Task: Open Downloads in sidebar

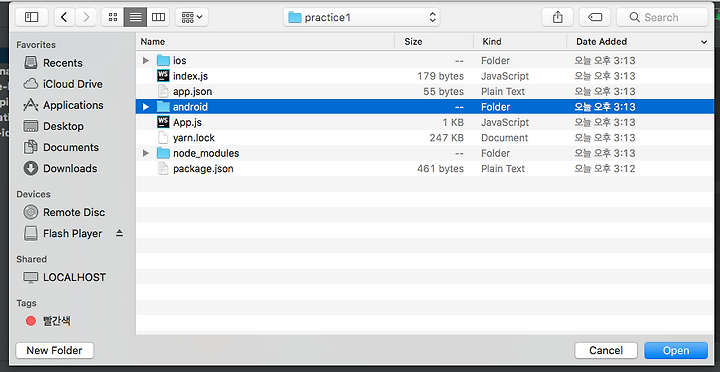Action: tap(70, 169)
